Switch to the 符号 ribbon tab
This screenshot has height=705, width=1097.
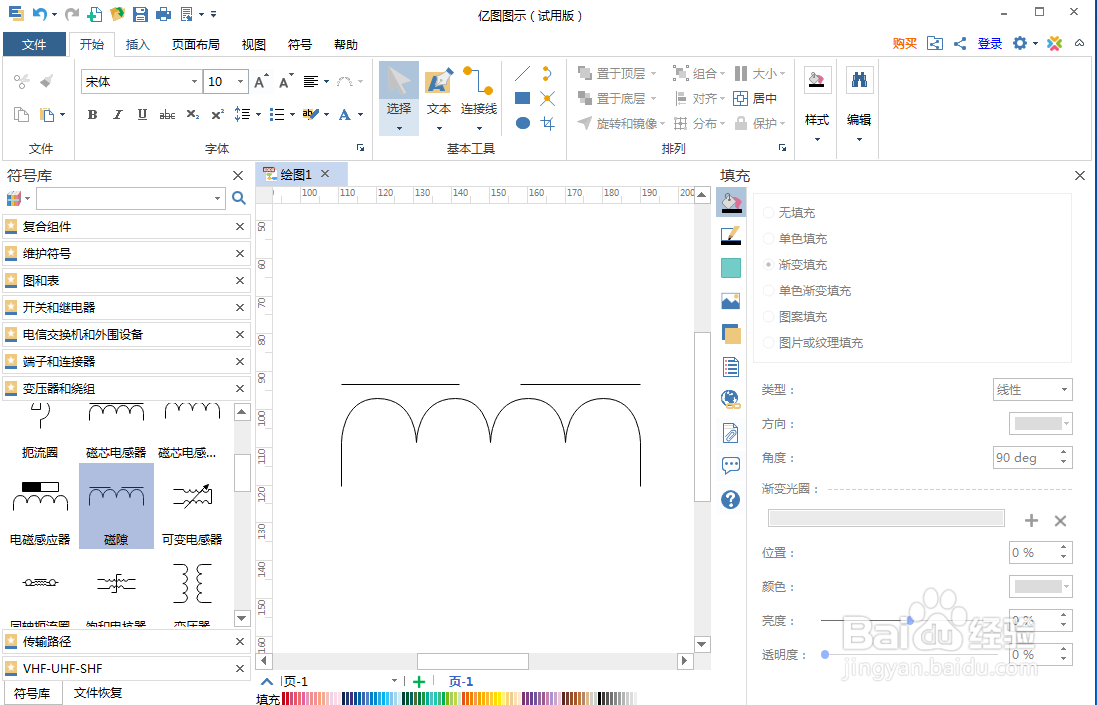click(x=299, y=44)
